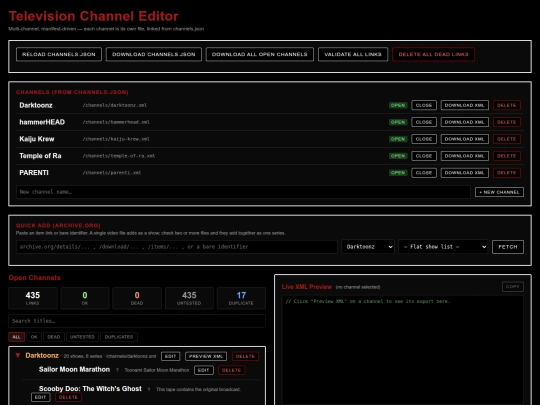Click the OPEN badge on hammerHEAD row
The height and width of the screenshot is (405, 540).
pos(398,122)
